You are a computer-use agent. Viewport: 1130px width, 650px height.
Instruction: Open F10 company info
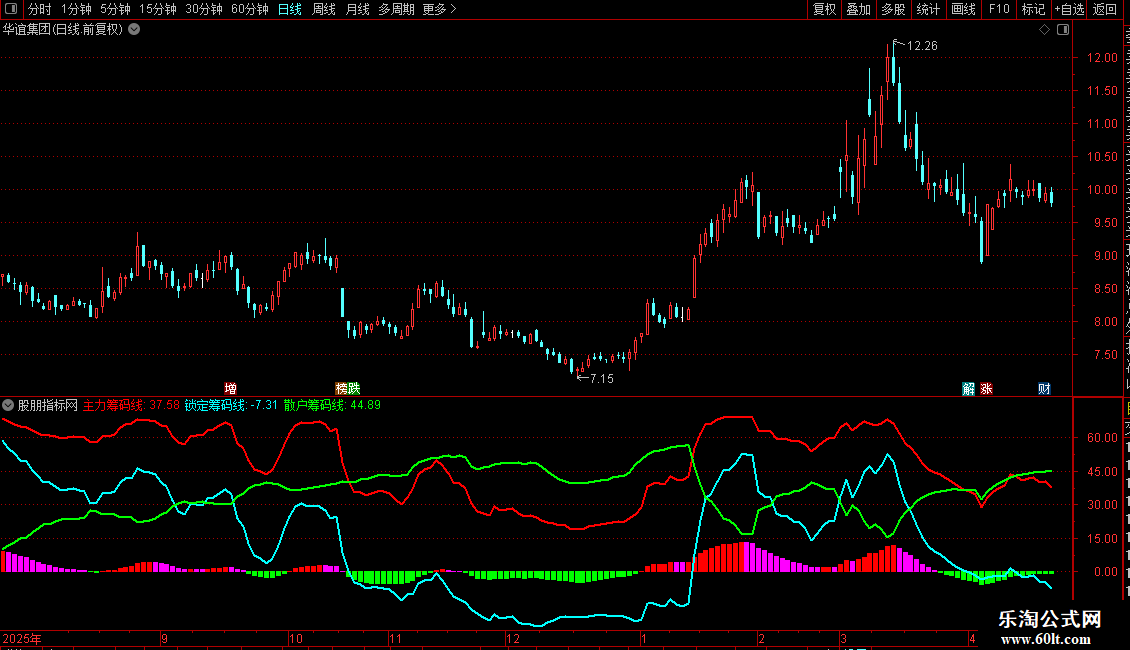pyautogui.click(x=999, y=9)
